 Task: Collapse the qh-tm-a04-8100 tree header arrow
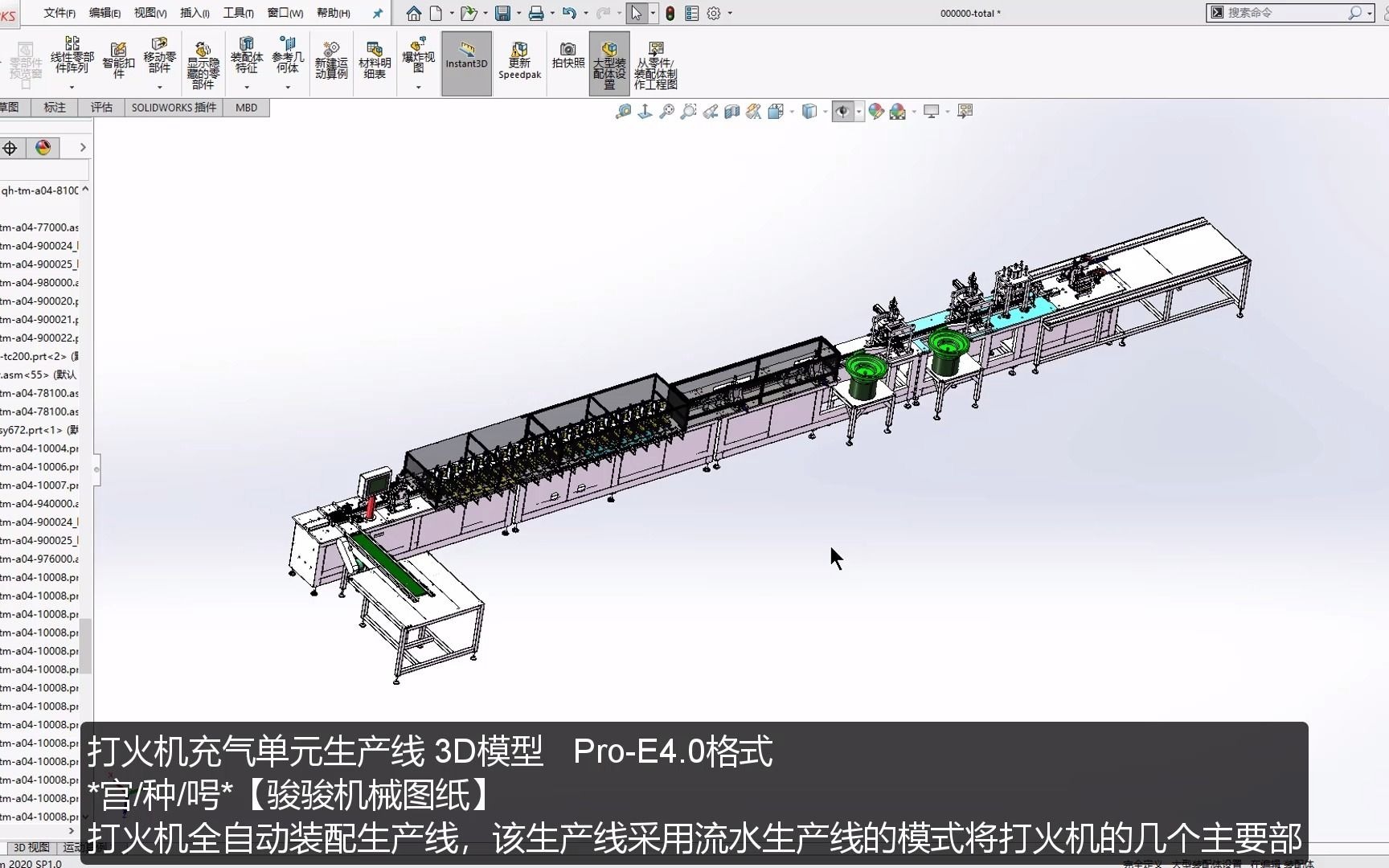coord(85,190)
